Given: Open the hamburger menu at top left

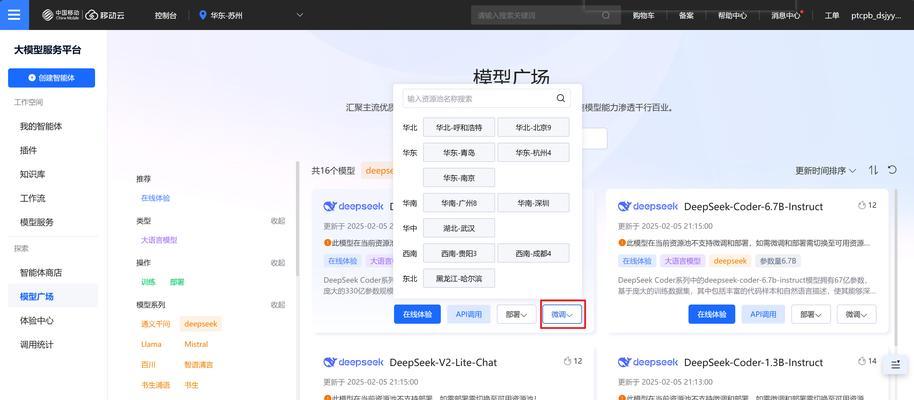Looking at the screenshot, I should (x=14, y=15).
